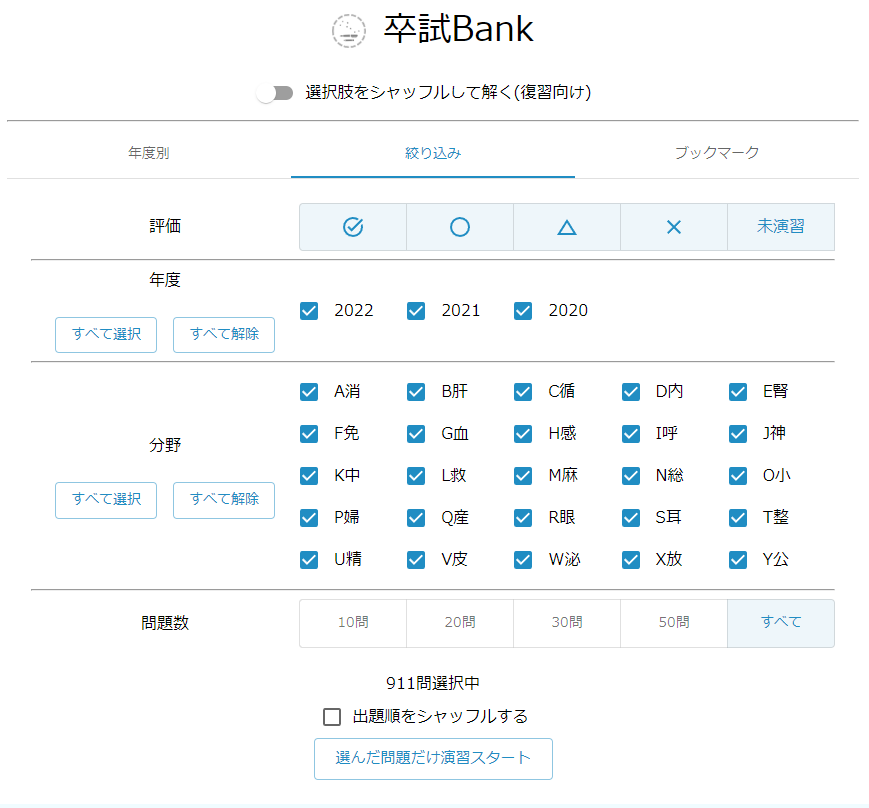
Task: Click the 卒試Bank logo icon
Action: click(349, 31)
